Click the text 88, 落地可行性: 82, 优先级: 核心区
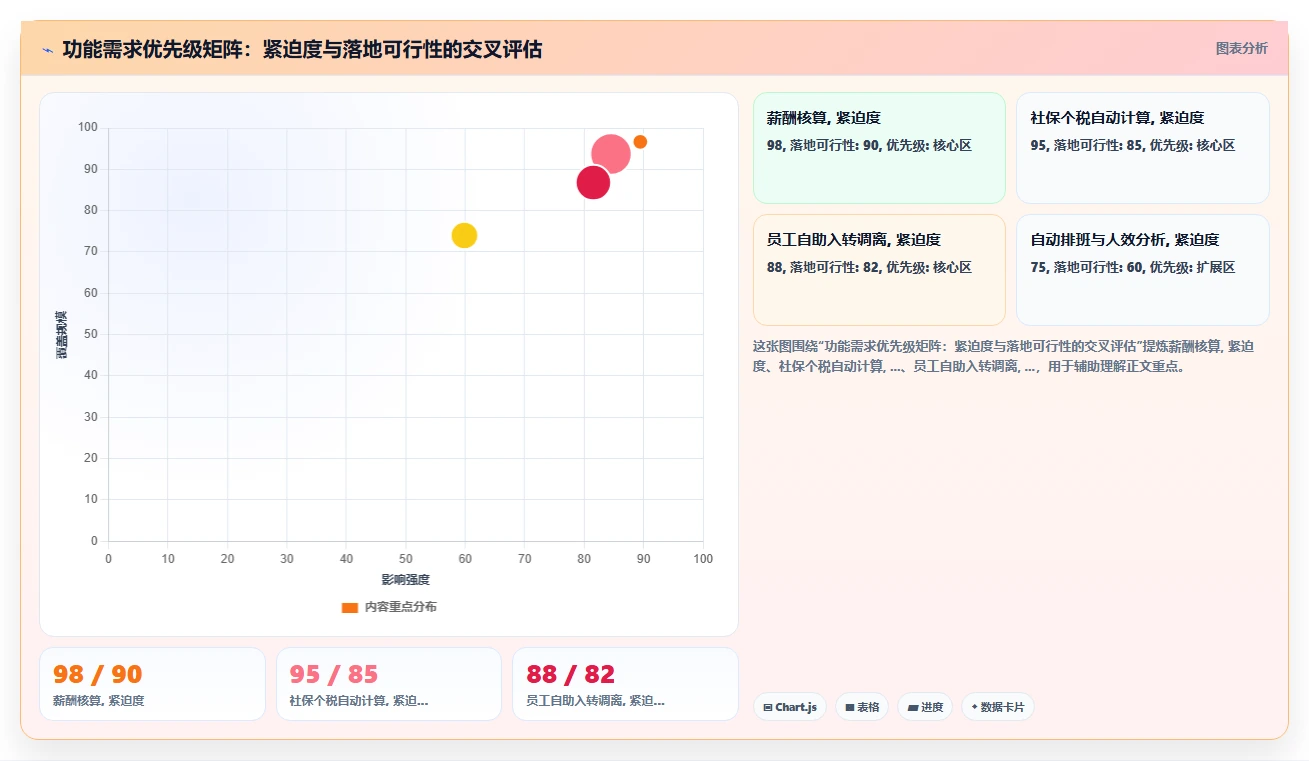Image resolution: width=1309 pixels, height=761 pixels. coord(869,268)
